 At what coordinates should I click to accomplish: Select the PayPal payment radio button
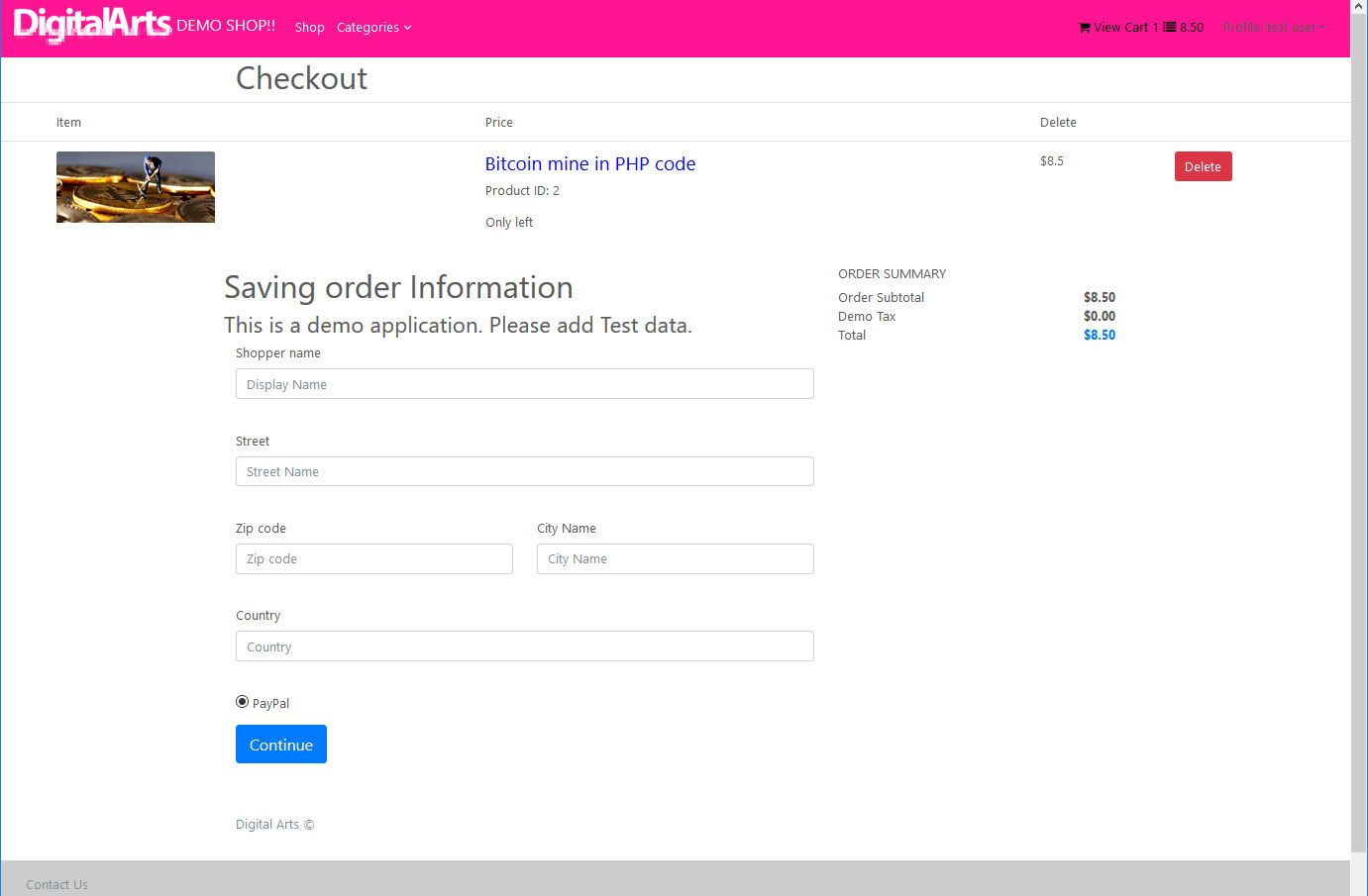coord(242,702)
